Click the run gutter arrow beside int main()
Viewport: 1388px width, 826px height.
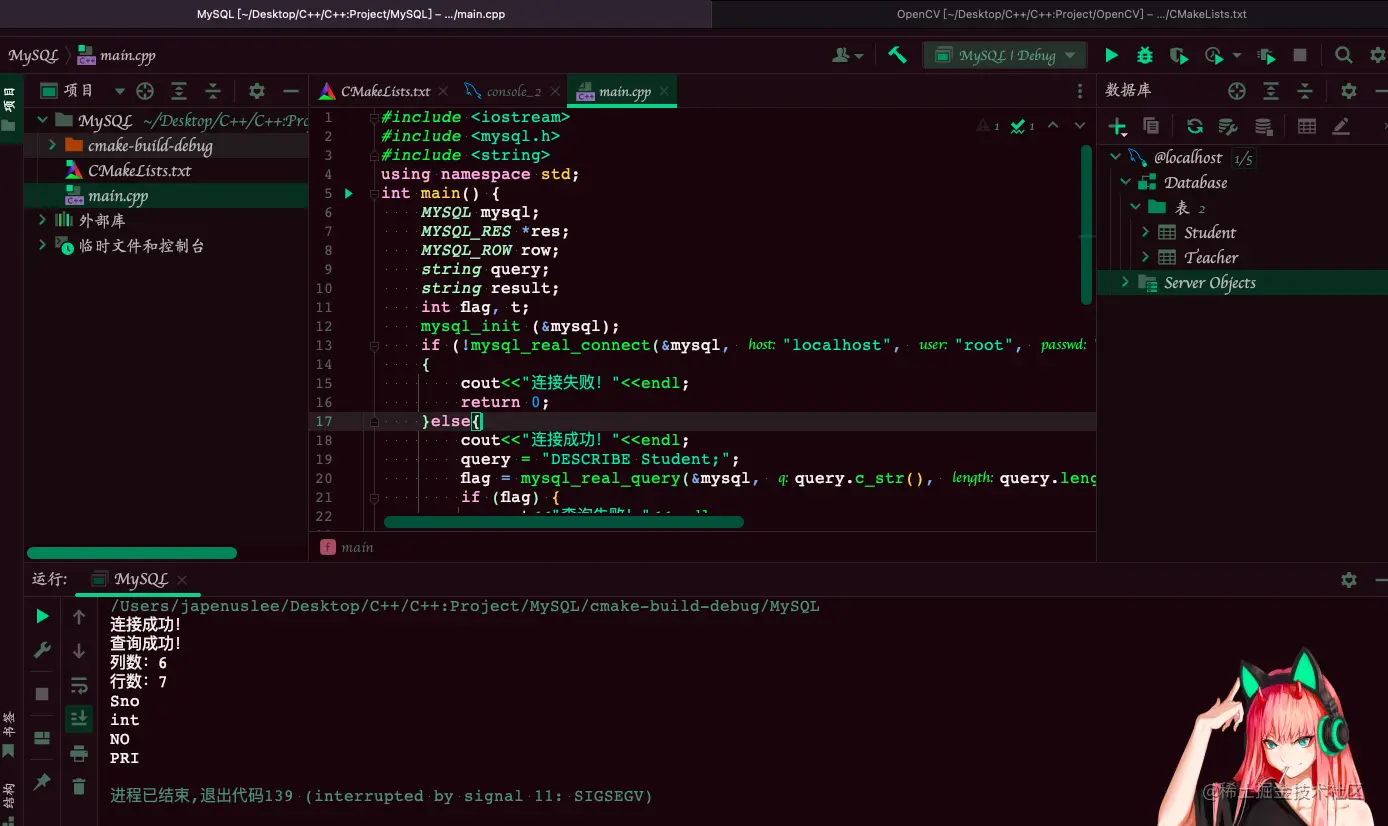pos(348,193)
